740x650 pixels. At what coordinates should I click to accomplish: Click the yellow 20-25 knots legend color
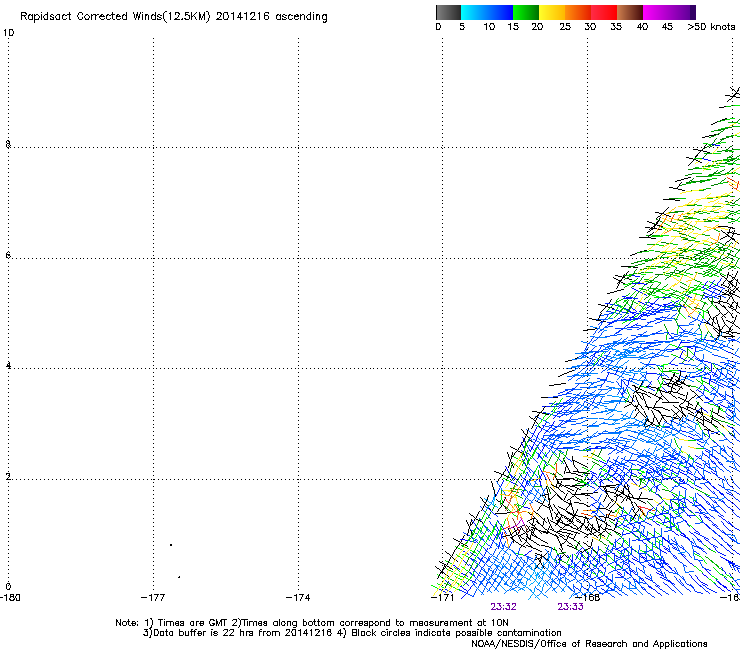552,12
